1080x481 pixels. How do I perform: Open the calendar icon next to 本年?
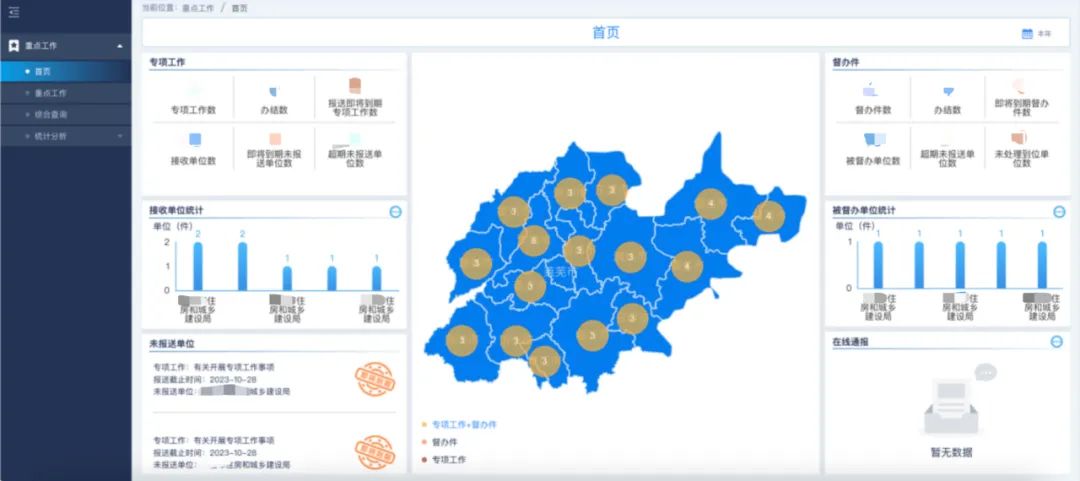coord(1026,34)
